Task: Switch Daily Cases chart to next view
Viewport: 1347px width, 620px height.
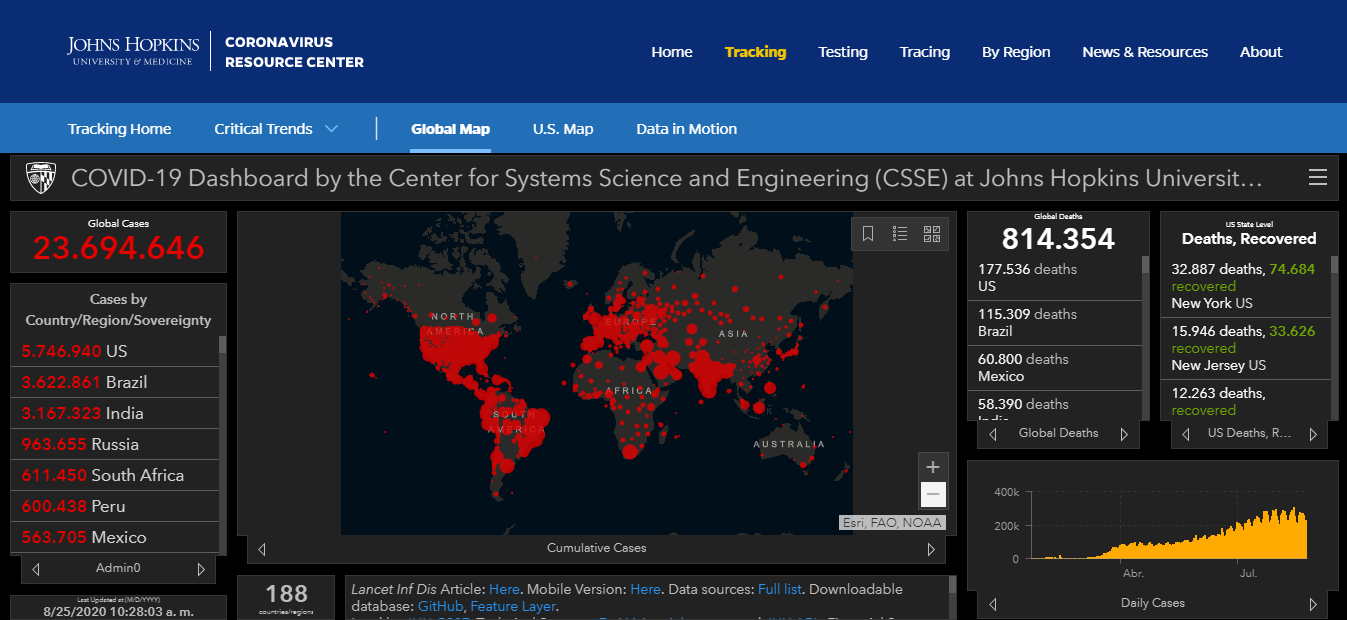Action: pos(1313,604)
